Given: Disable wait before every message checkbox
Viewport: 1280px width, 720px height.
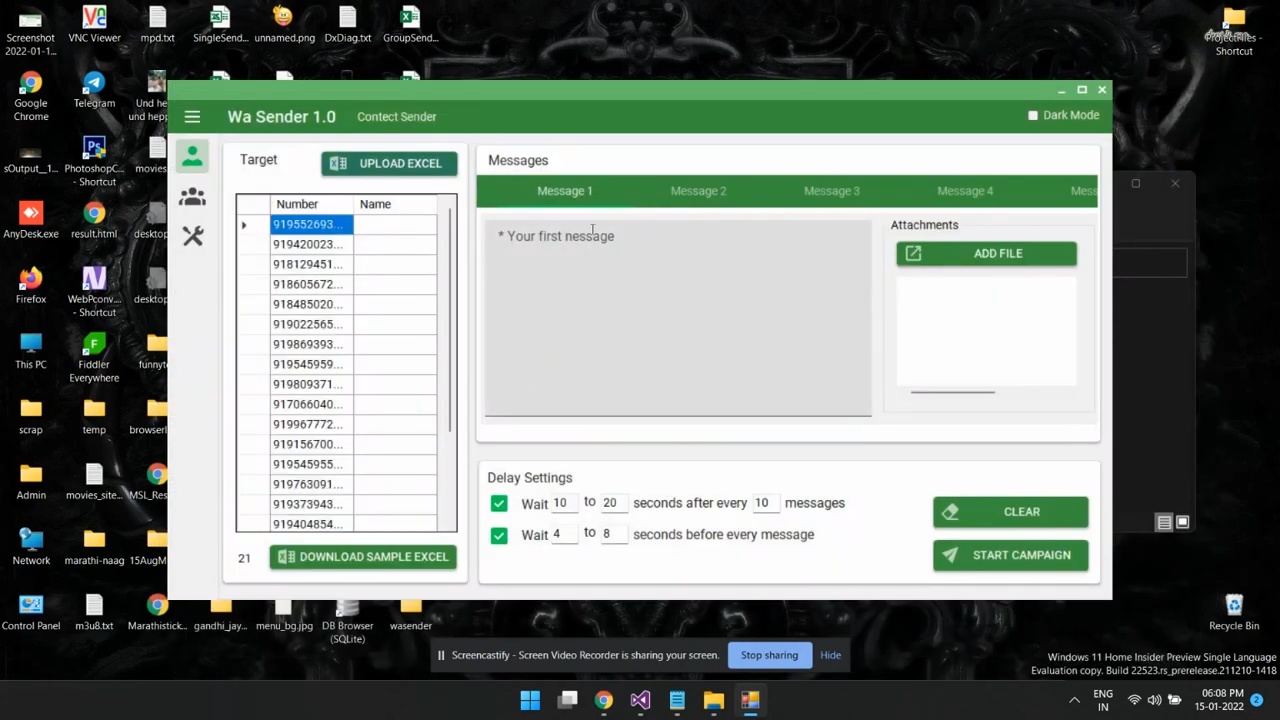Looking at the screenshot, I should (x=499, y=535).
